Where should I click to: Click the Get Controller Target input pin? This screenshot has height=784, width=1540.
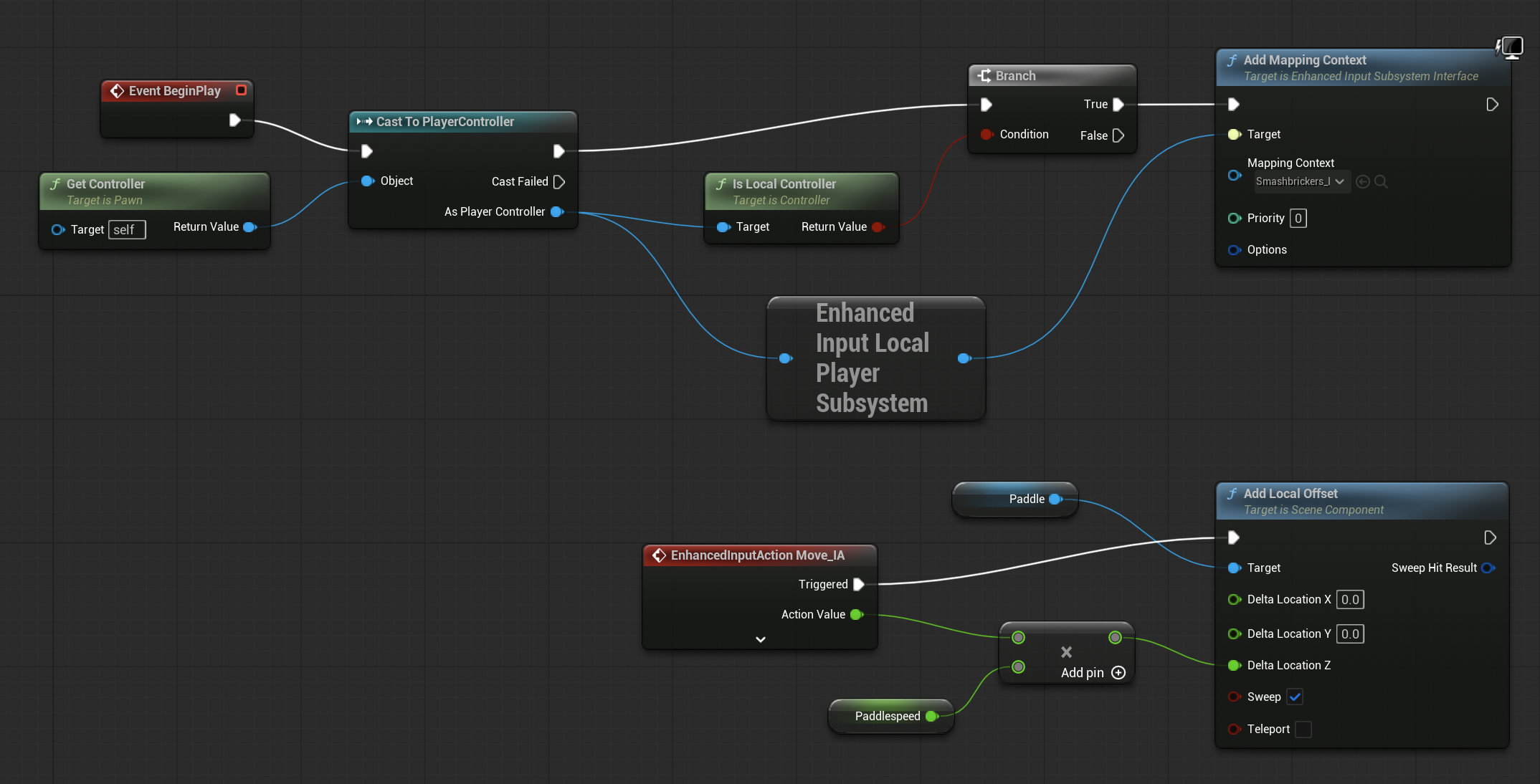[x=58, y=230]
